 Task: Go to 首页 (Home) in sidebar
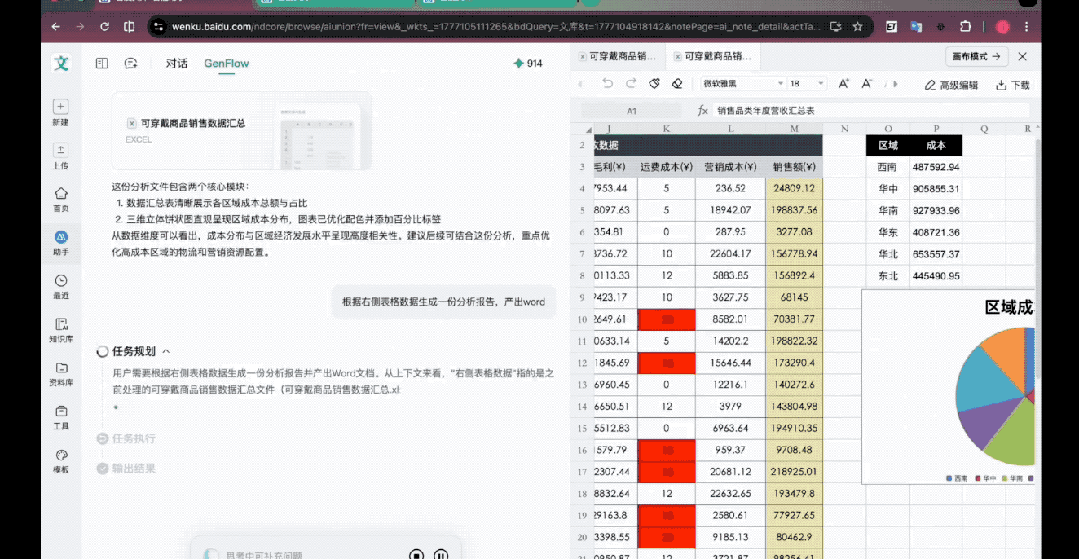tap(61, 193)
